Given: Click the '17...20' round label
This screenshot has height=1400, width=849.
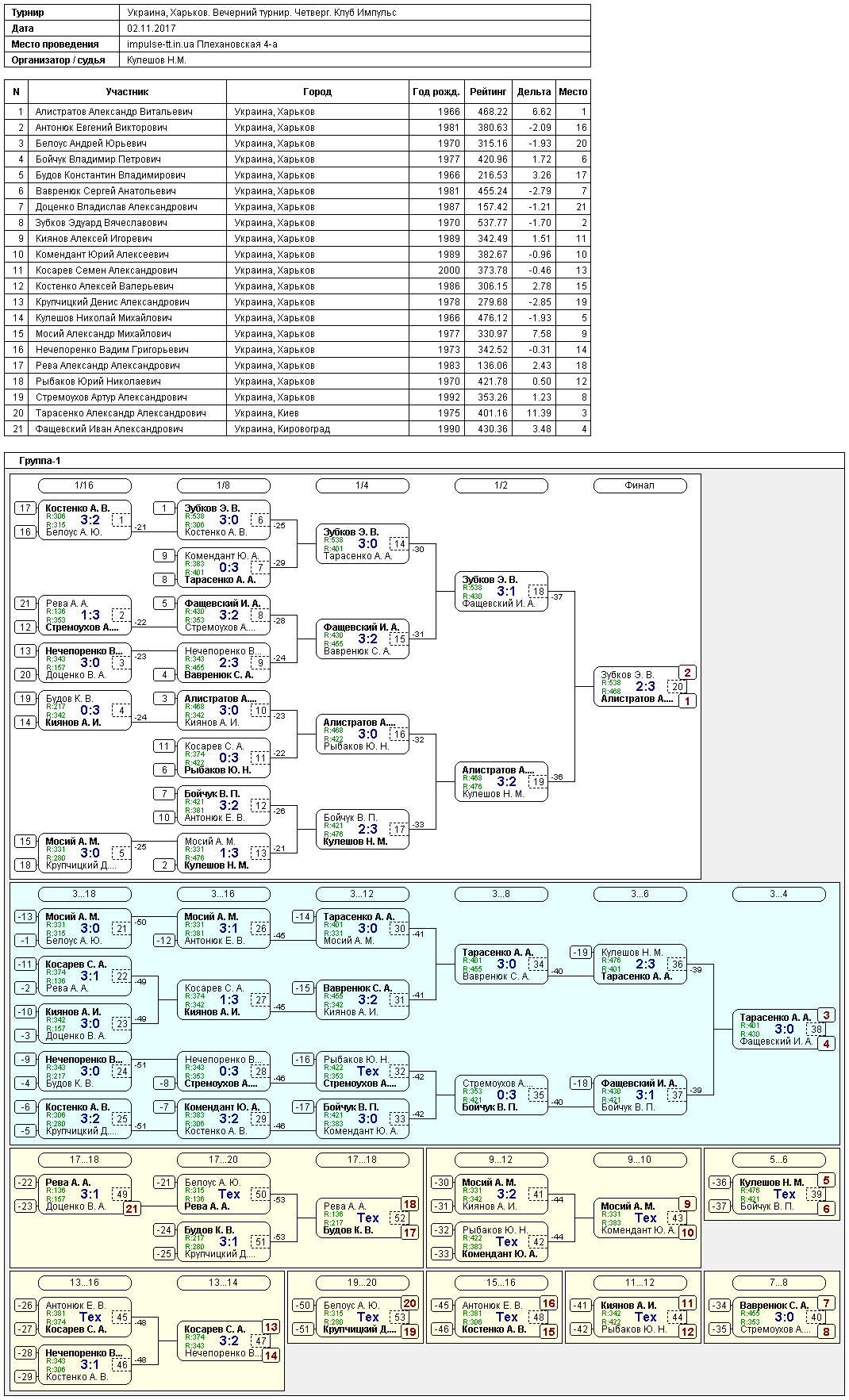Looking at the screenshot, I should [x=223, y=1160].
